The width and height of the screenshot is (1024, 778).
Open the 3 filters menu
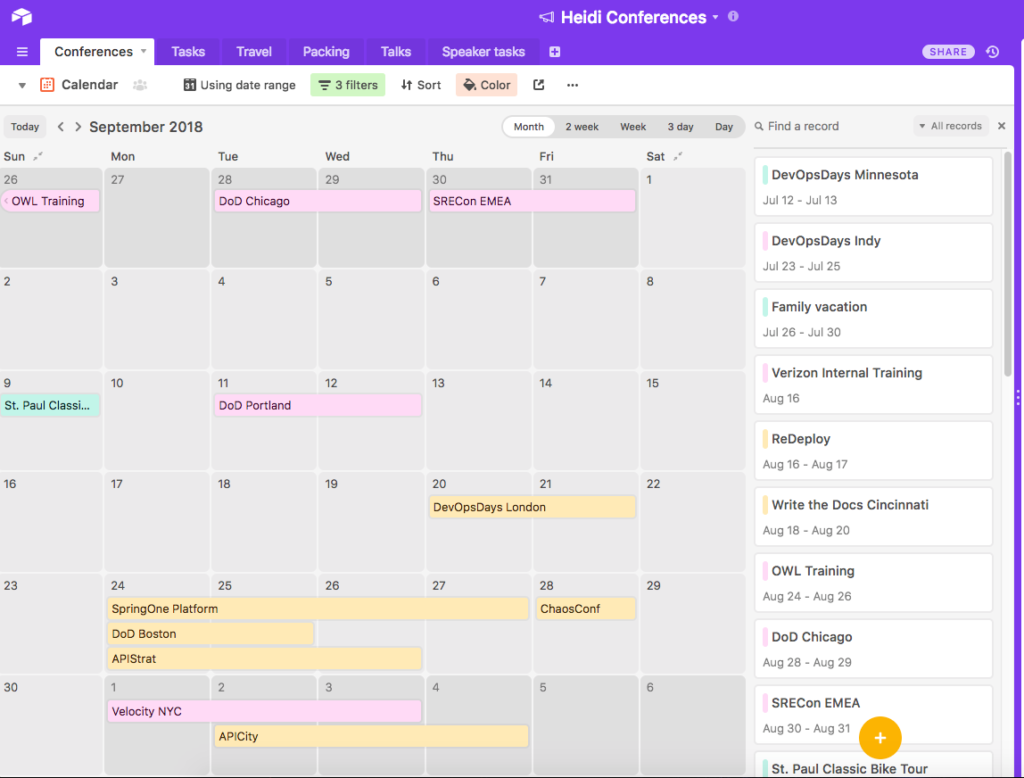348,85
